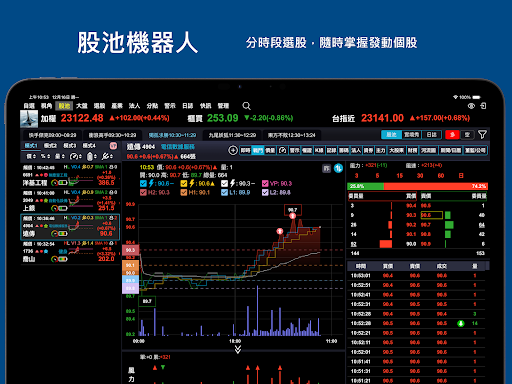The width and height of the screenshot is (512, 384).
Task: Select the 上銀 stock row
Action: click(x=70, y=201)
